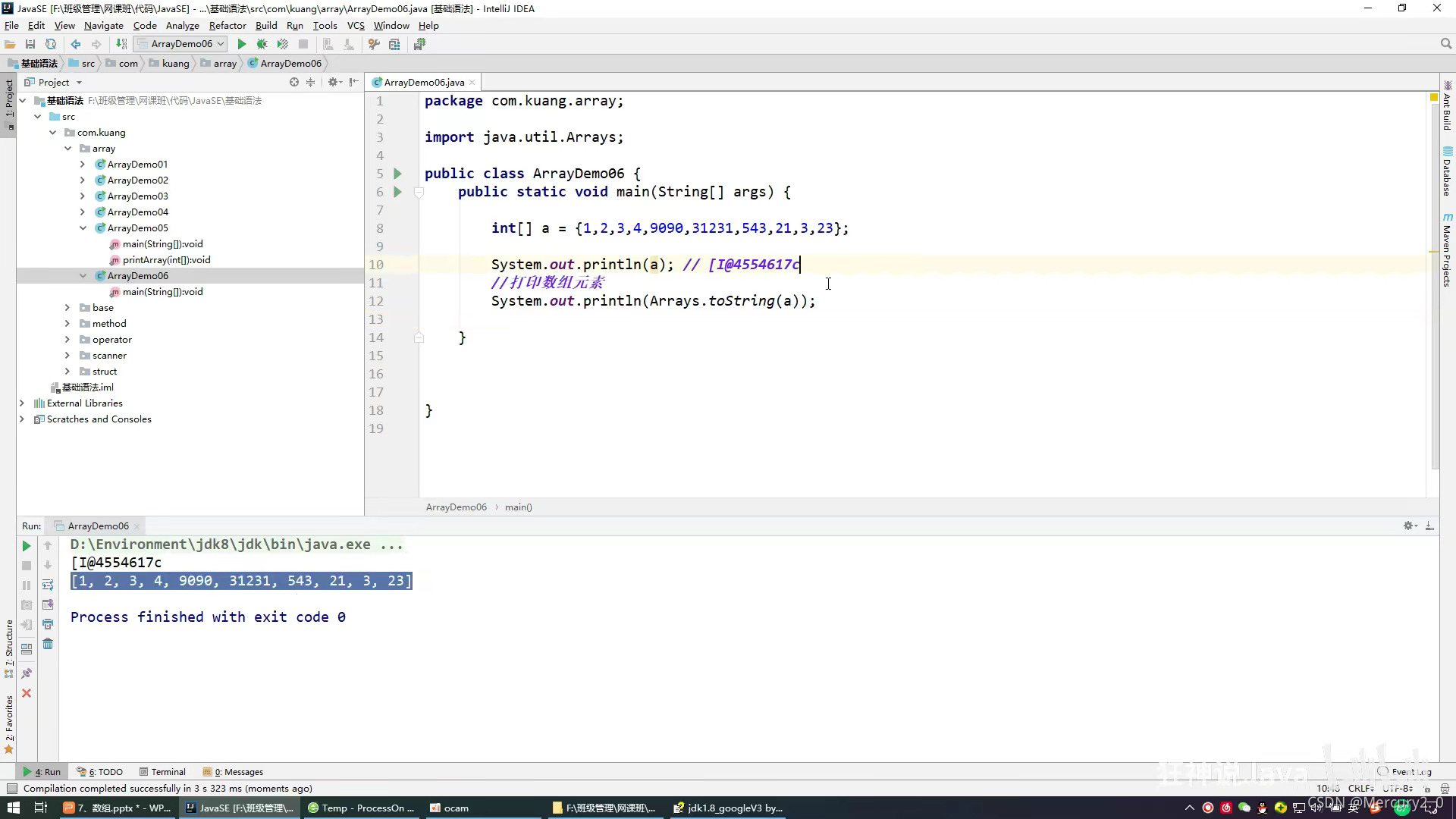Toggle Pin Tab in Run panel
1456x819 pixels.
[27, 673]
